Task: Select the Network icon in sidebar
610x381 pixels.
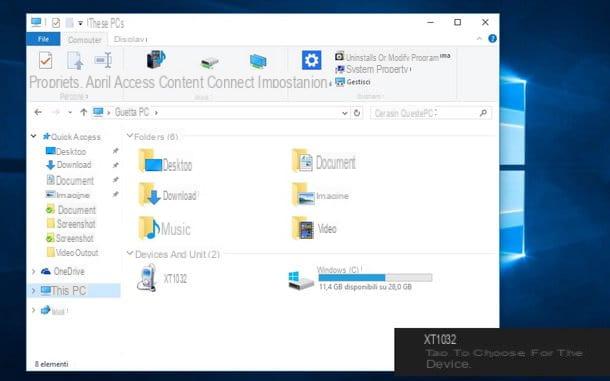Action: [x=46, y=310]
